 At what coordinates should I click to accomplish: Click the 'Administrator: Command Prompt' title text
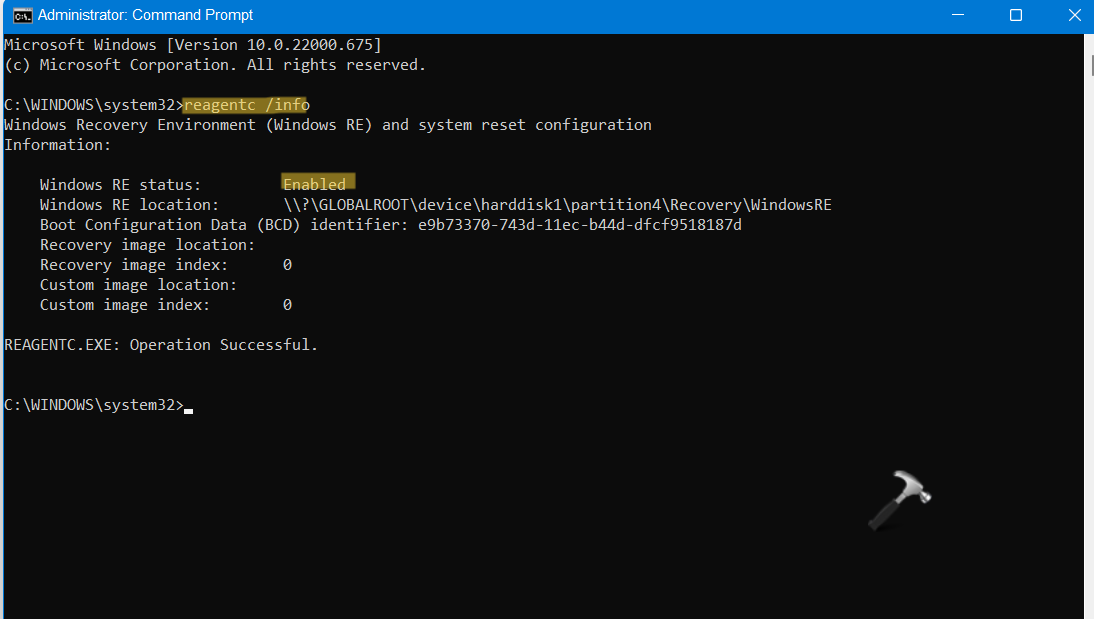[145, 15]
